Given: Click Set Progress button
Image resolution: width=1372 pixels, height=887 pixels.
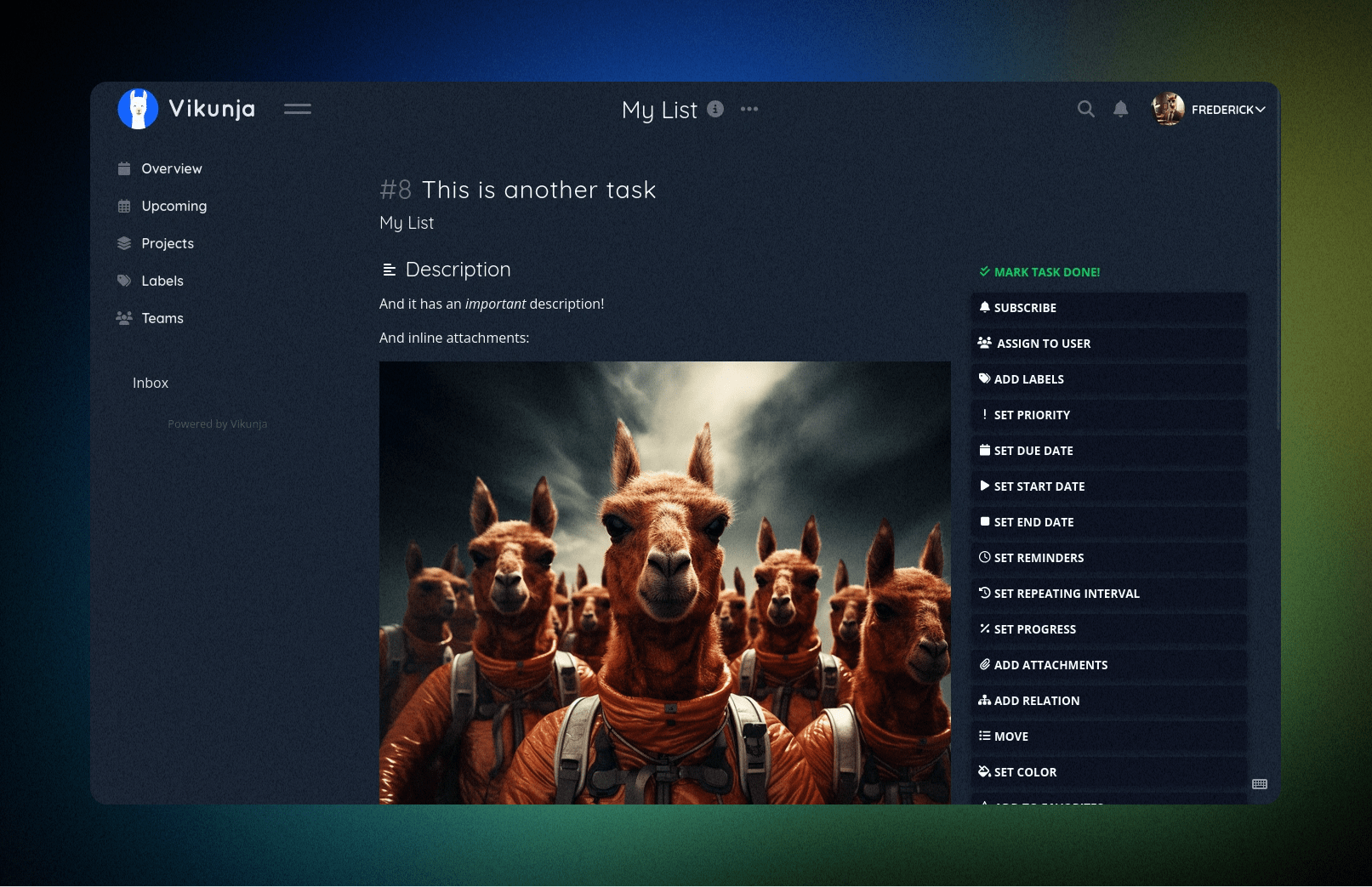Looking at the screenshot, I should pyautogui.click(x=1109, y=629).
